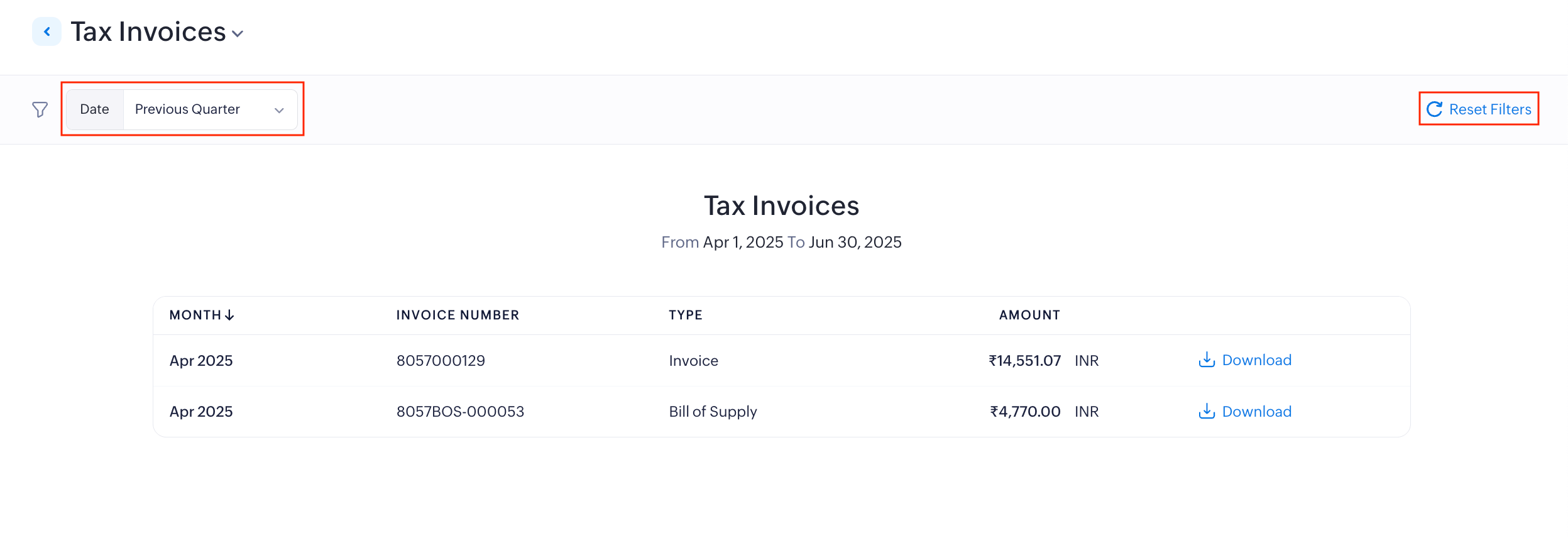
Task: Select invoice number 8057000129
Action: tap(441, 361)
